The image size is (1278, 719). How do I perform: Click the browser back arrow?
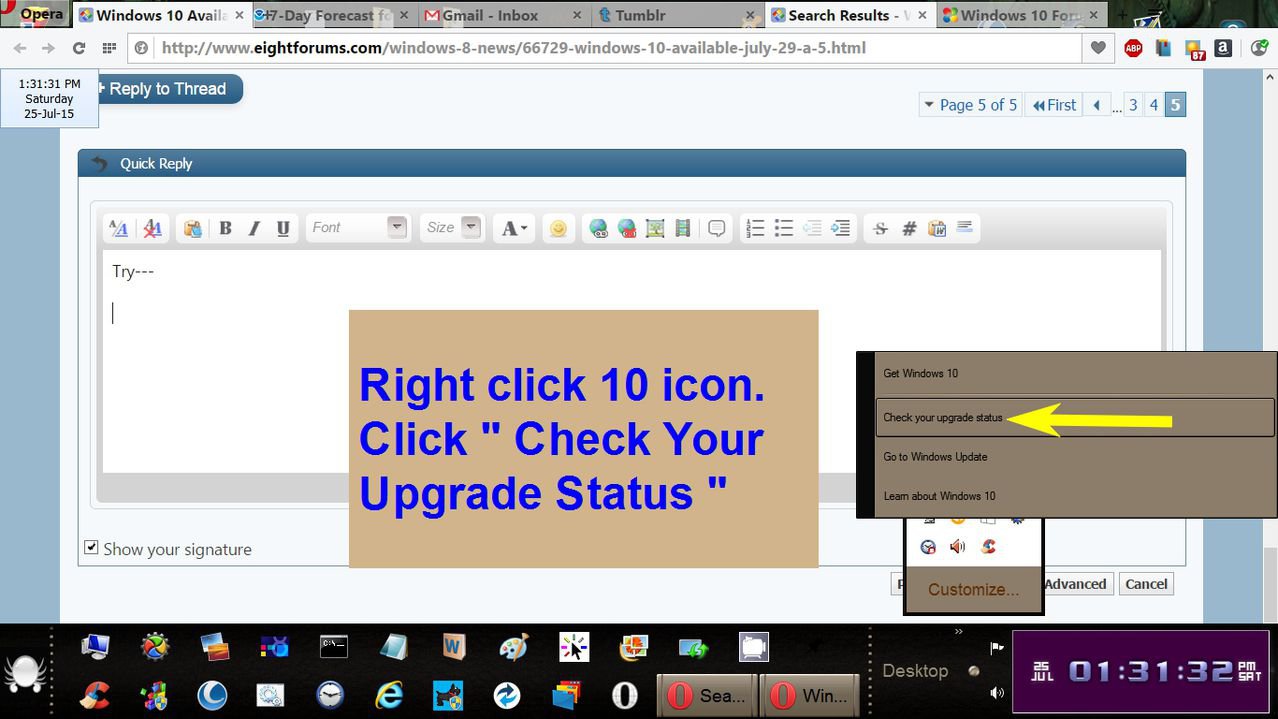pyautogui.click(x=20, y=48)
